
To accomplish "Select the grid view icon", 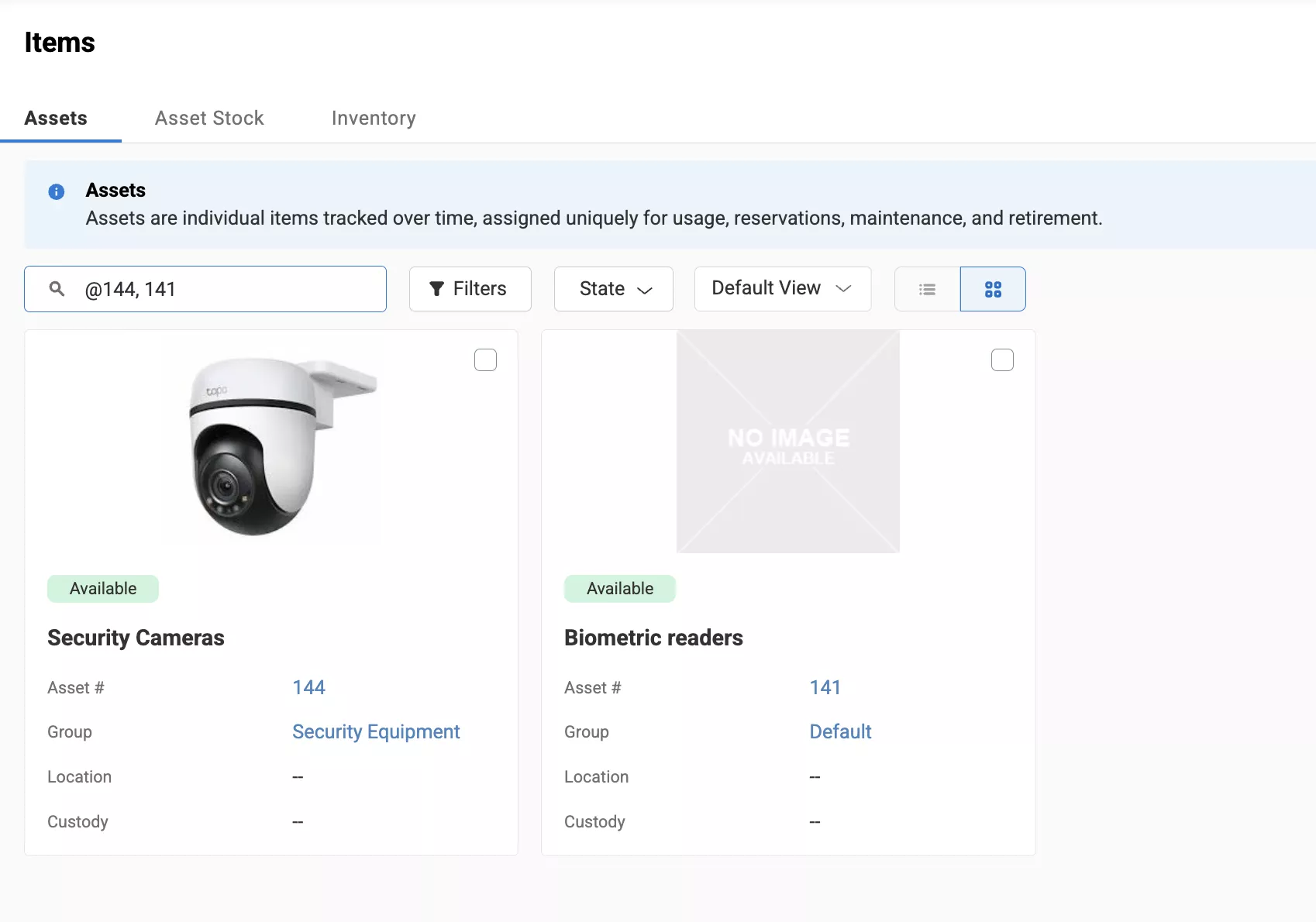I will (x=993, y=289).
